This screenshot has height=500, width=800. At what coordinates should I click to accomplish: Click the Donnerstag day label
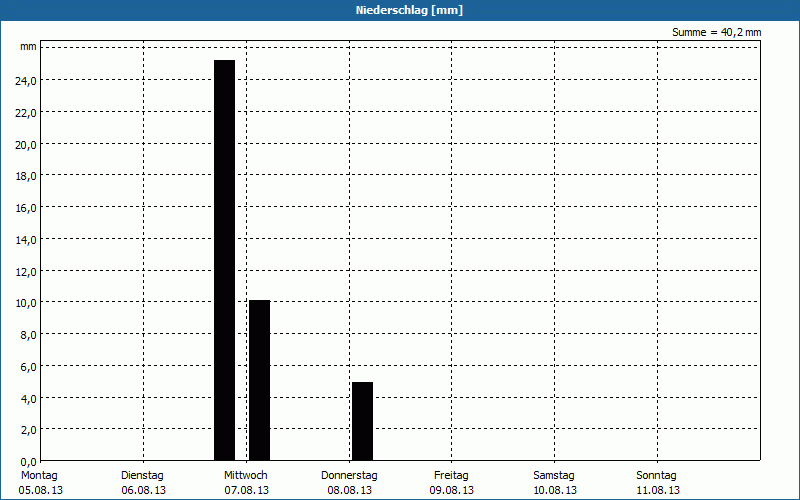click(349, 476)
